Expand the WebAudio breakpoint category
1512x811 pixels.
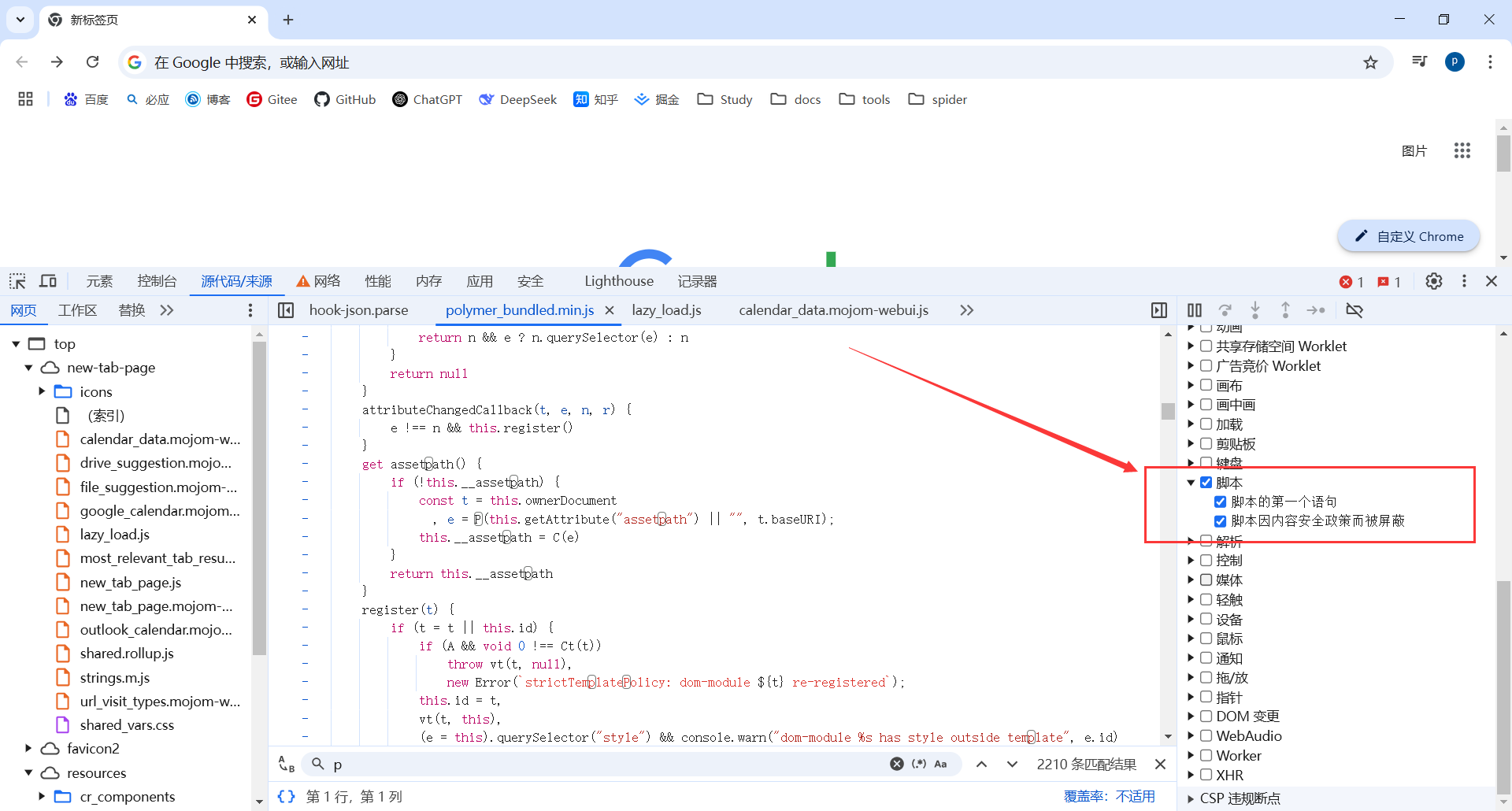click(x=1191, y=736)
